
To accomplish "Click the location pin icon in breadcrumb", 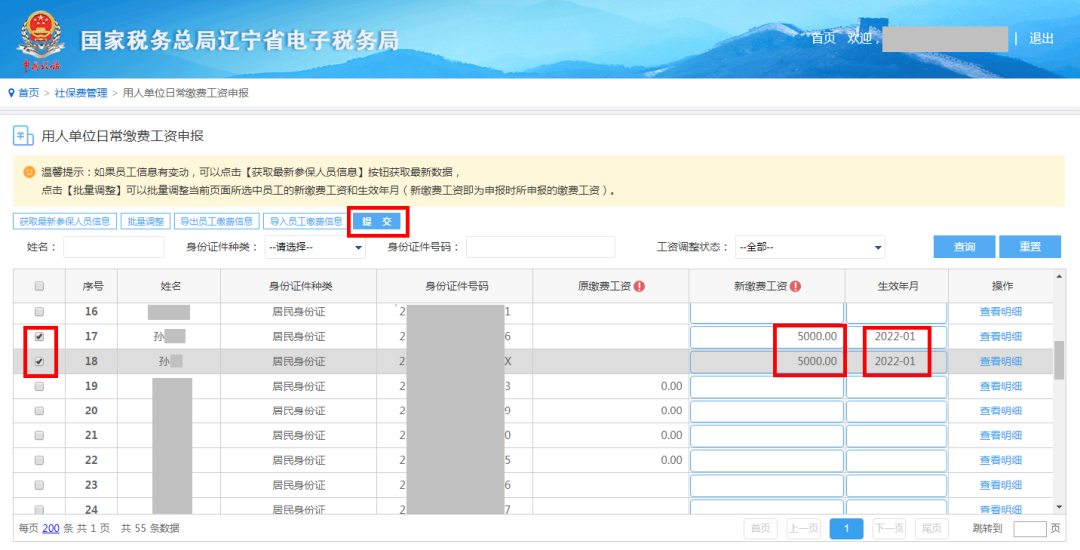I will (x=11, y=93).
